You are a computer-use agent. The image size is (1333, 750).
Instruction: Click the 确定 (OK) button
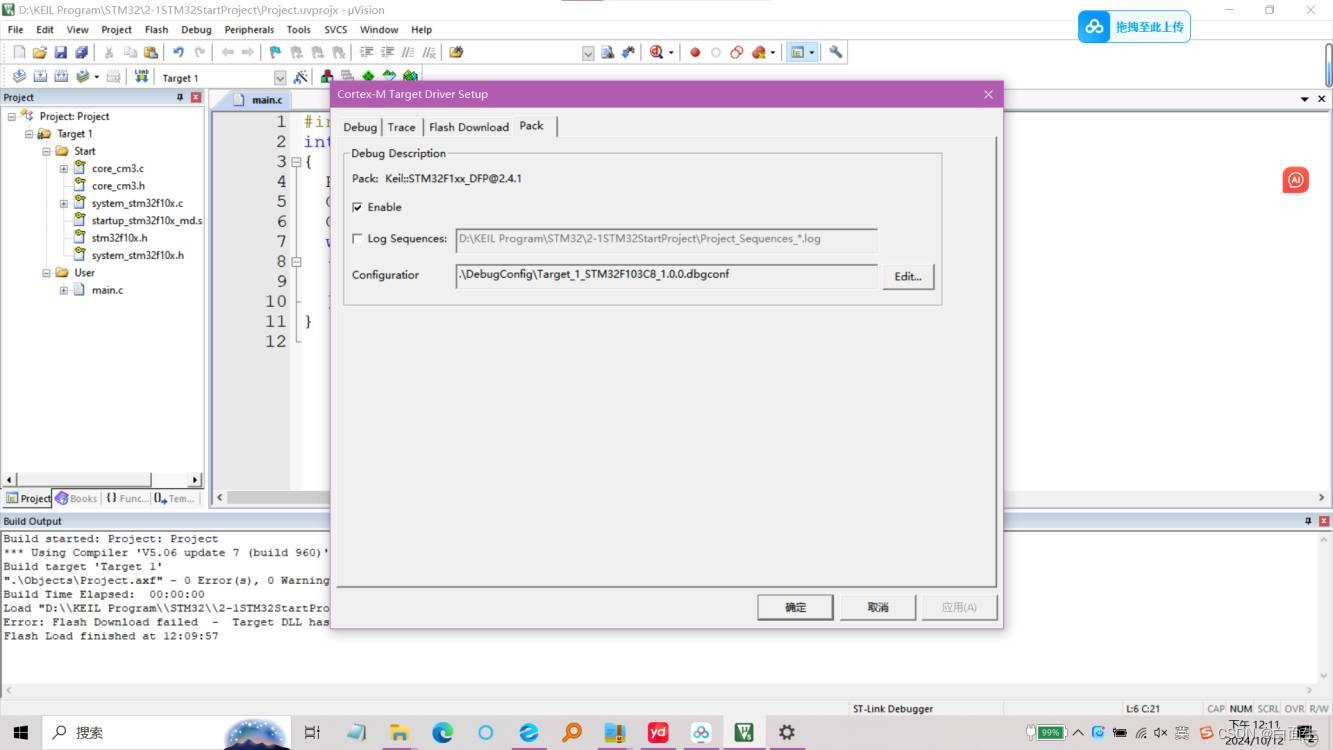(795, 607)
